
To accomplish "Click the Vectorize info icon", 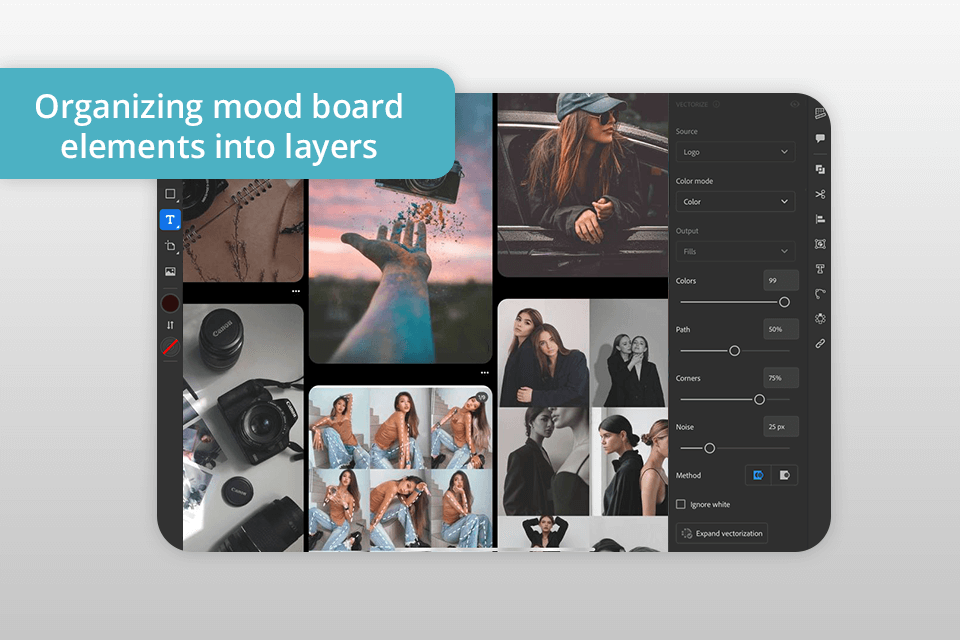I will [716, 105].
